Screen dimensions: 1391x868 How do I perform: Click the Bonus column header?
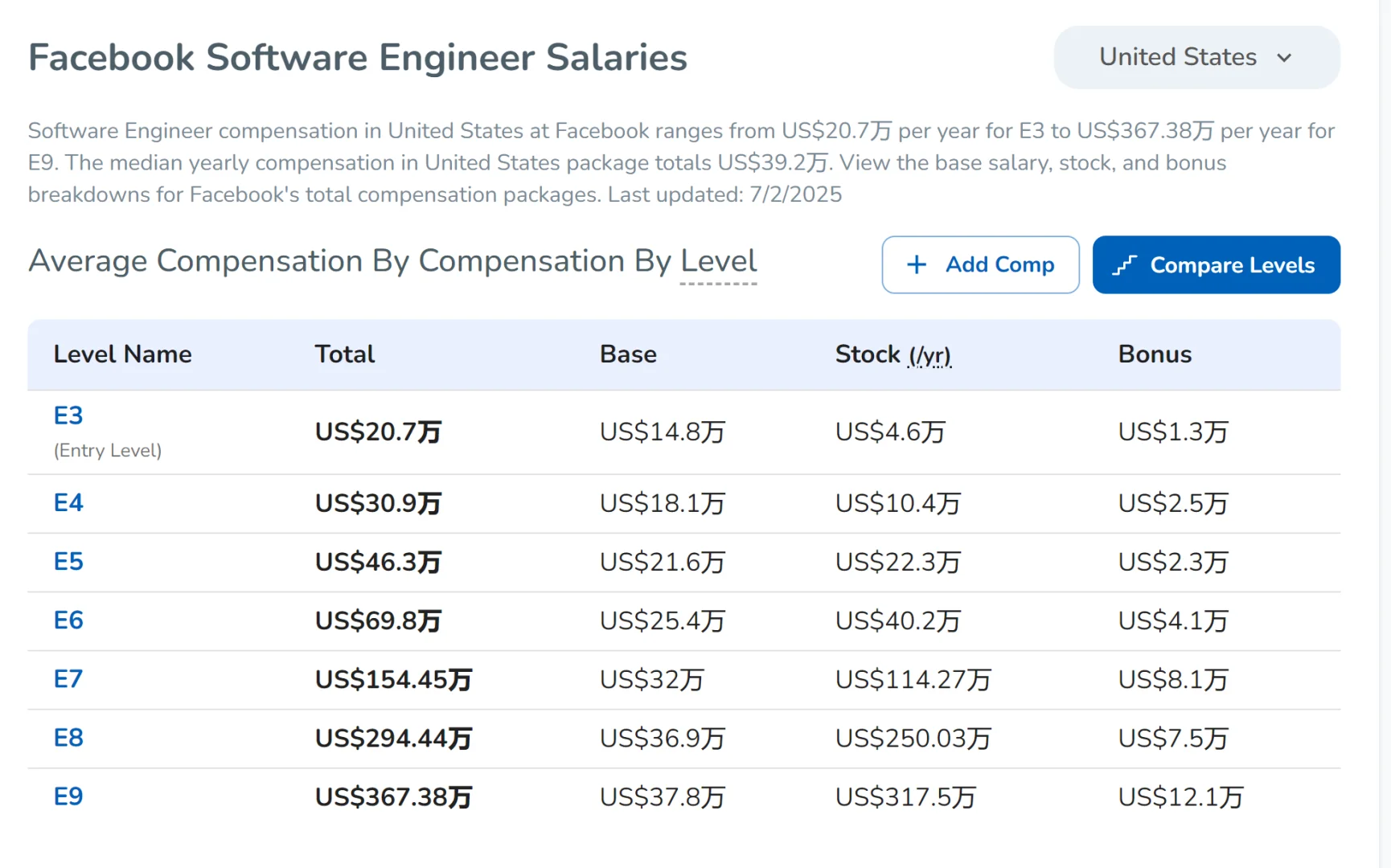coord(1155,354)
